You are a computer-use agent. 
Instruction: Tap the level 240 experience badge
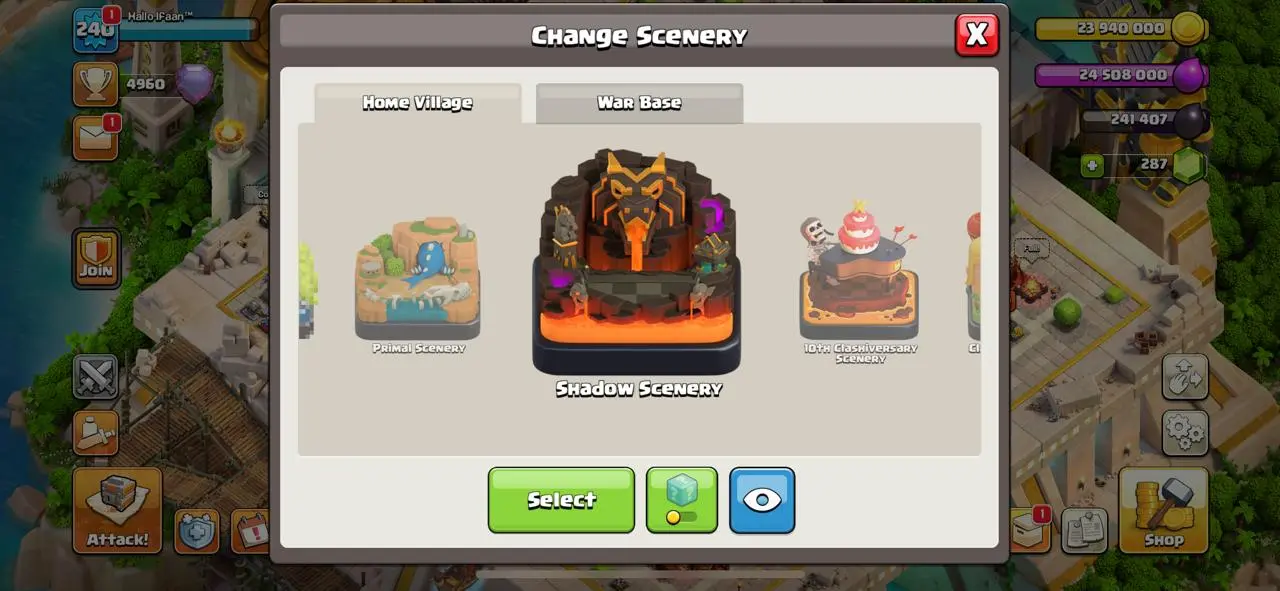(96, 29)
